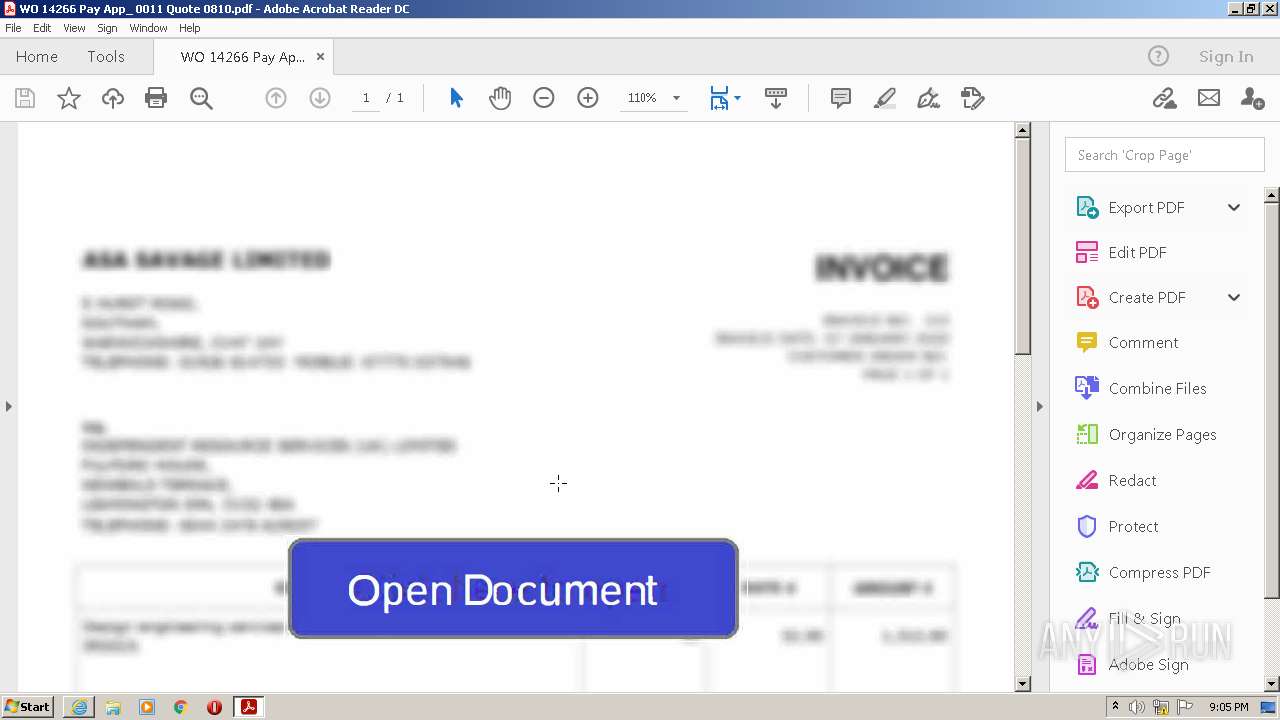Expand the left navigation pane arrow
The width and height of the screenshot is (1280, 720).
pyautogui.click(x=9, y=406)
